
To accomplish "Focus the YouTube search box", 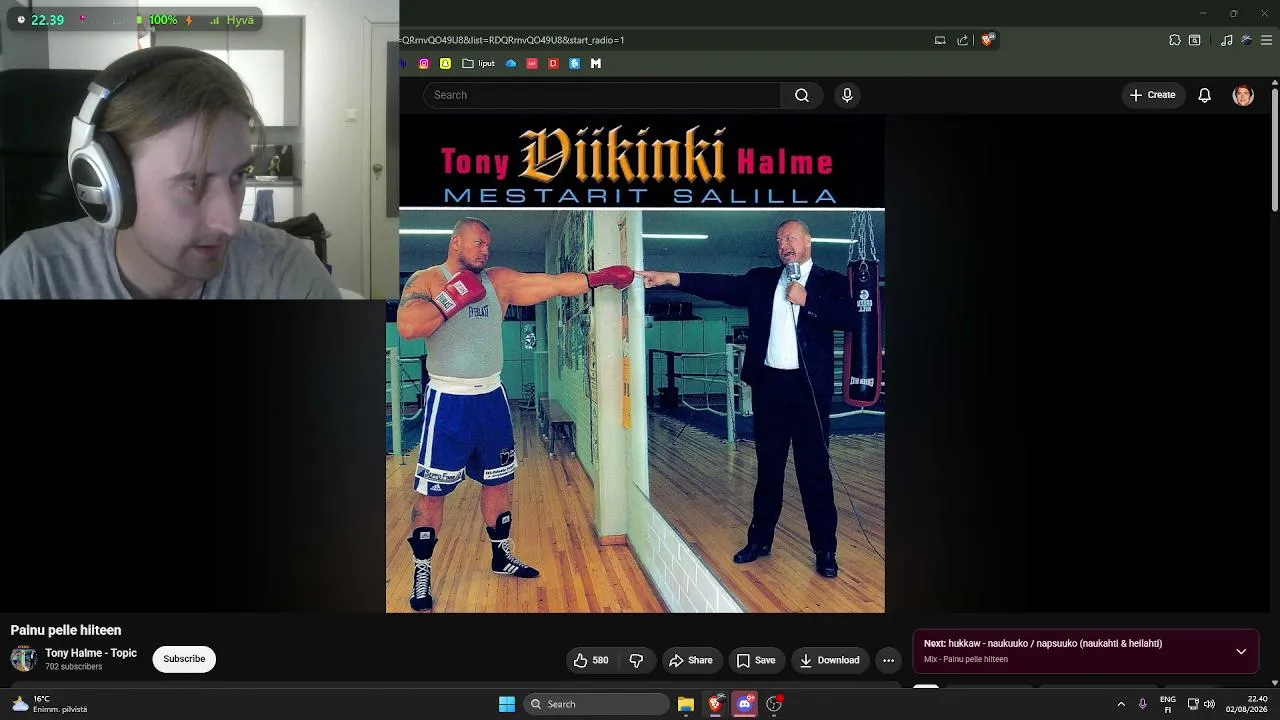I will coord(602,95).
